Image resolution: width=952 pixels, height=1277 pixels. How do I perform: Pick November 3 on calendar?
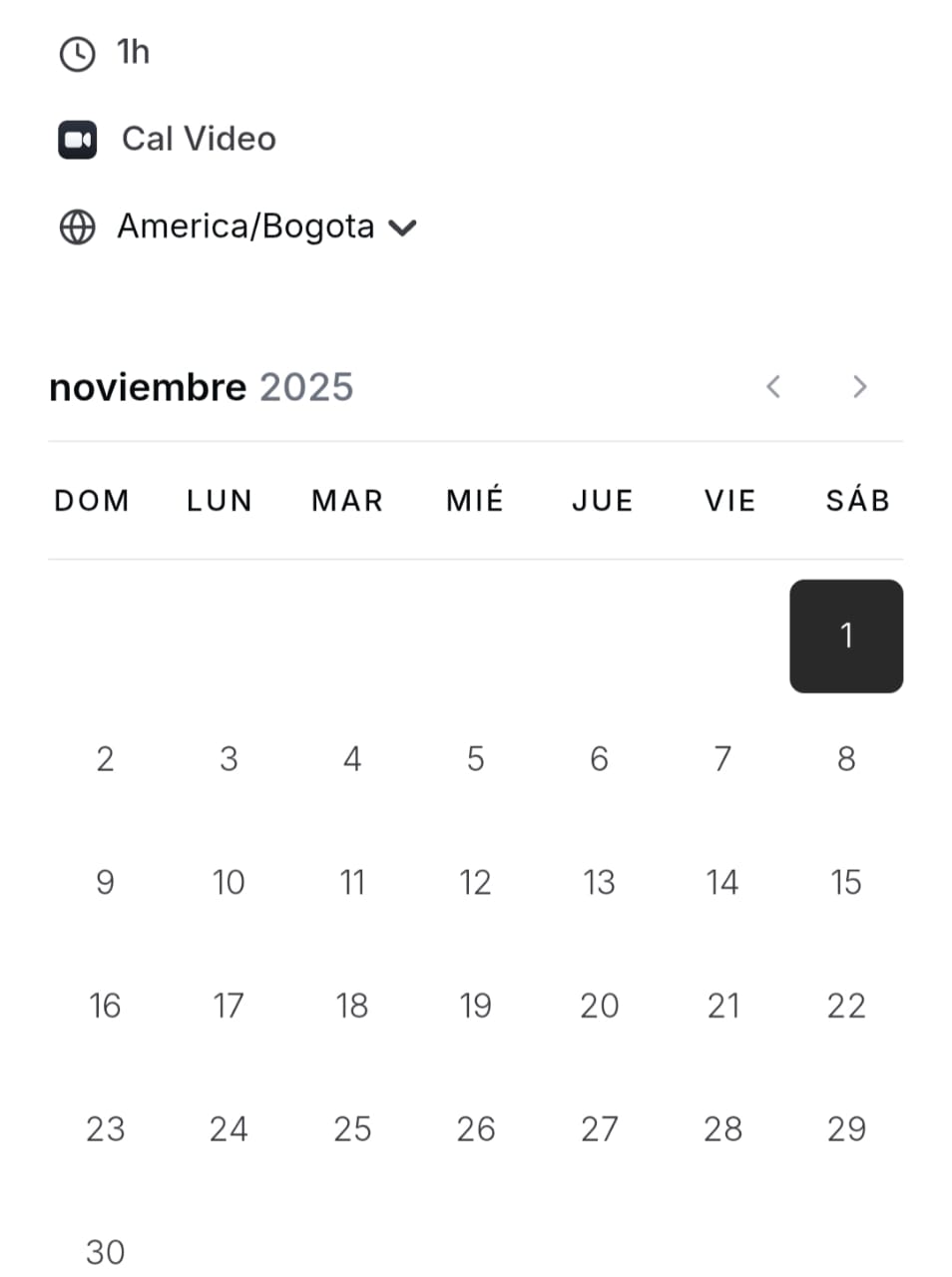(x=229, y=759)
